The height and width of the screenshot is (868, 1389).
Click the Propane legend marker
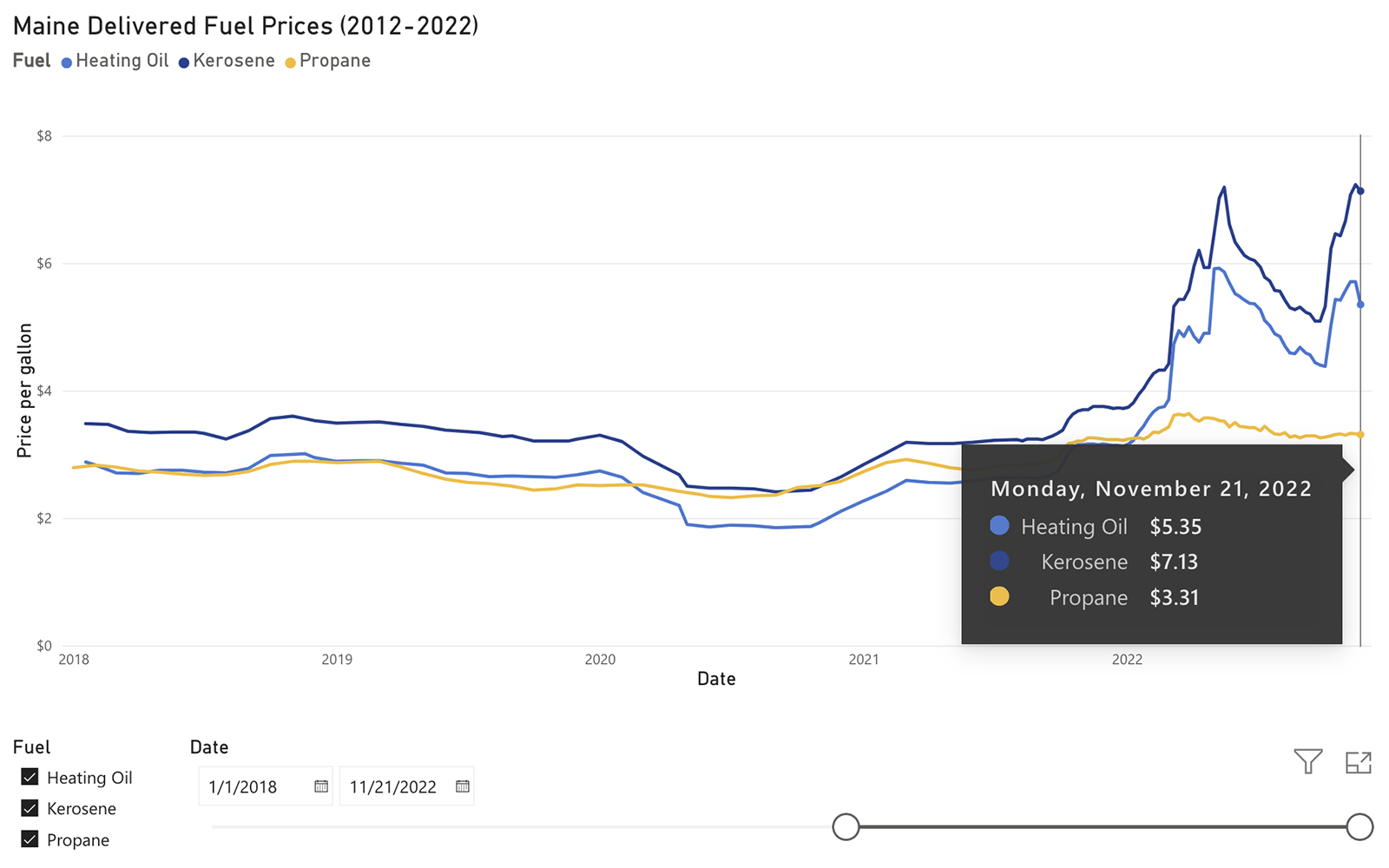coord(291,62)
